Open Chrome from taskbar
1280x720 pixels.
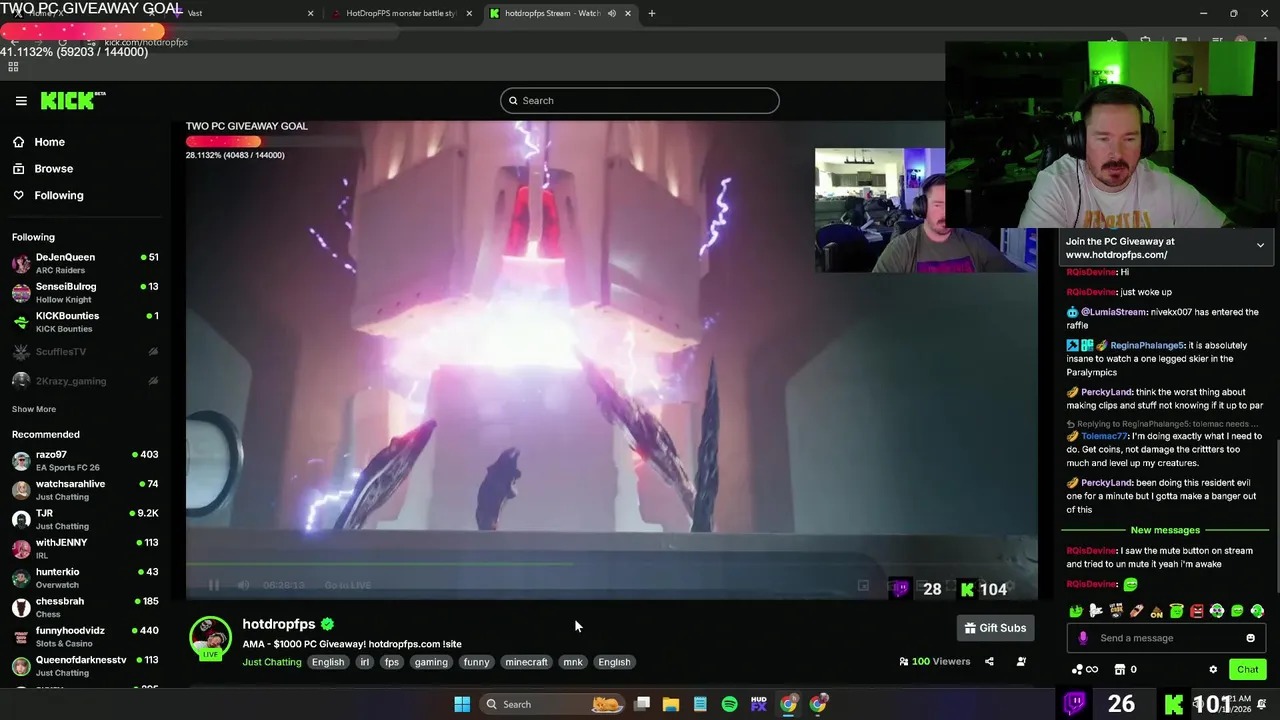(789, 704)
